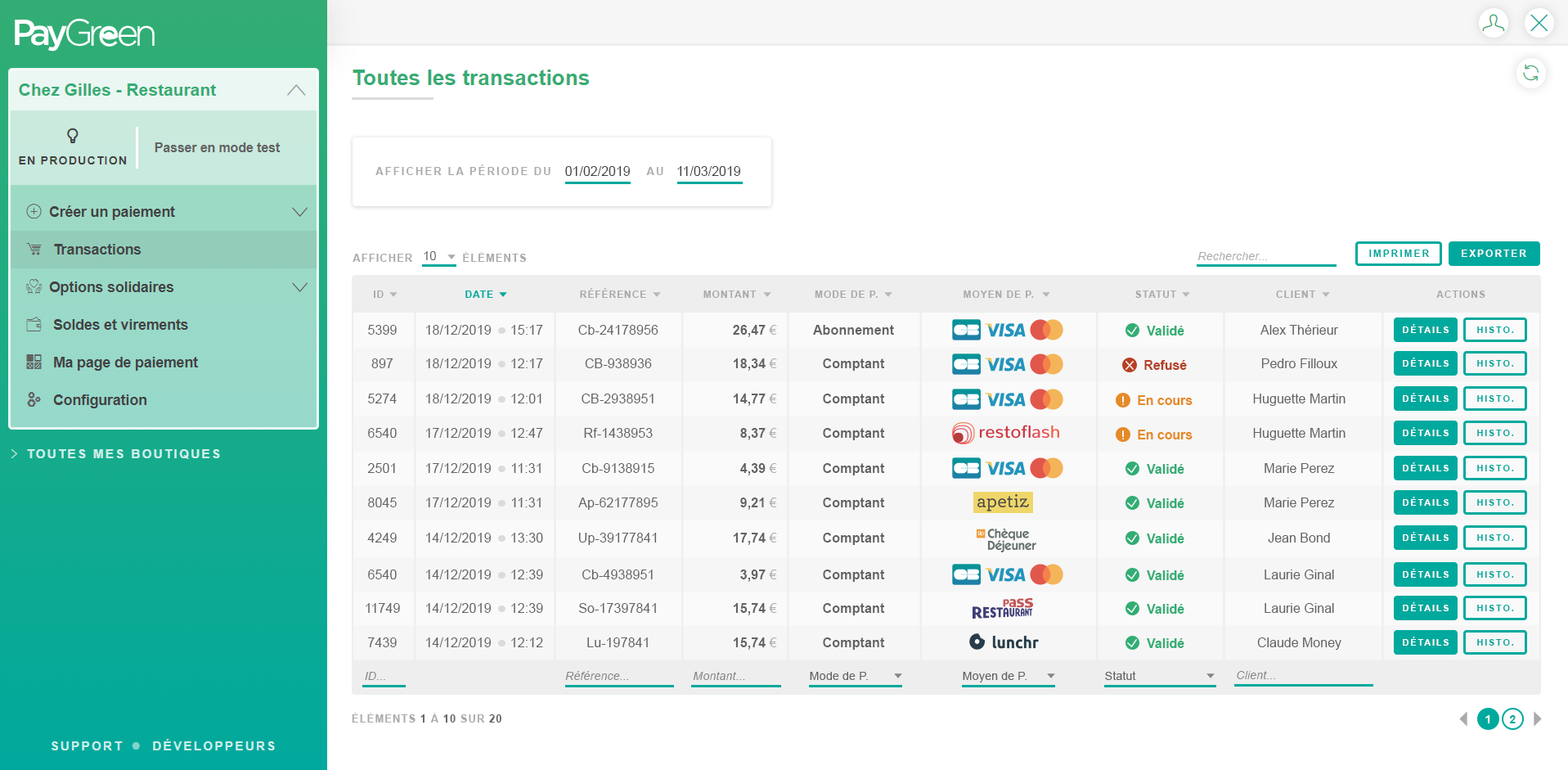Expand the Créer un paiement submenu
The height and width of the screenshot is (770, 1568).
coord(300,212)
